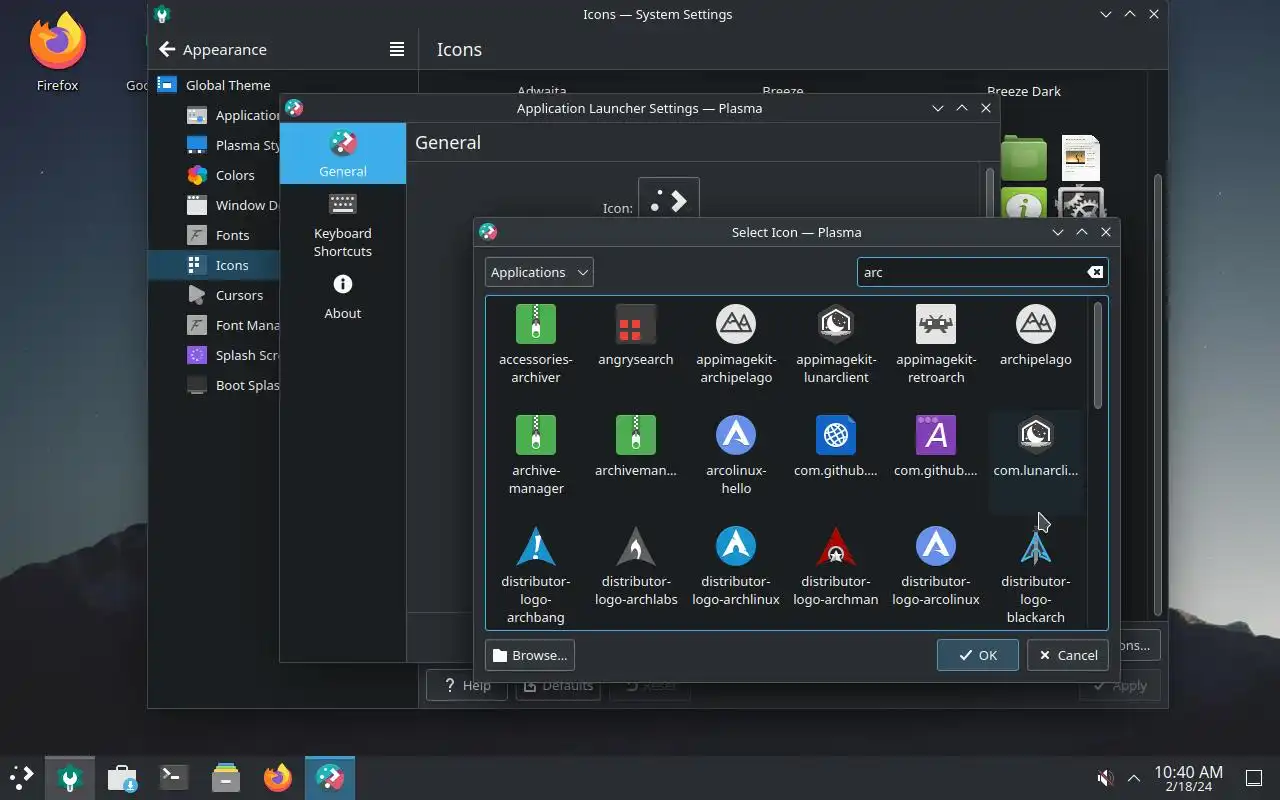Switch to System Settings in taskbar
Screen dimensions: 1280x800
click(x=69, y=777)
